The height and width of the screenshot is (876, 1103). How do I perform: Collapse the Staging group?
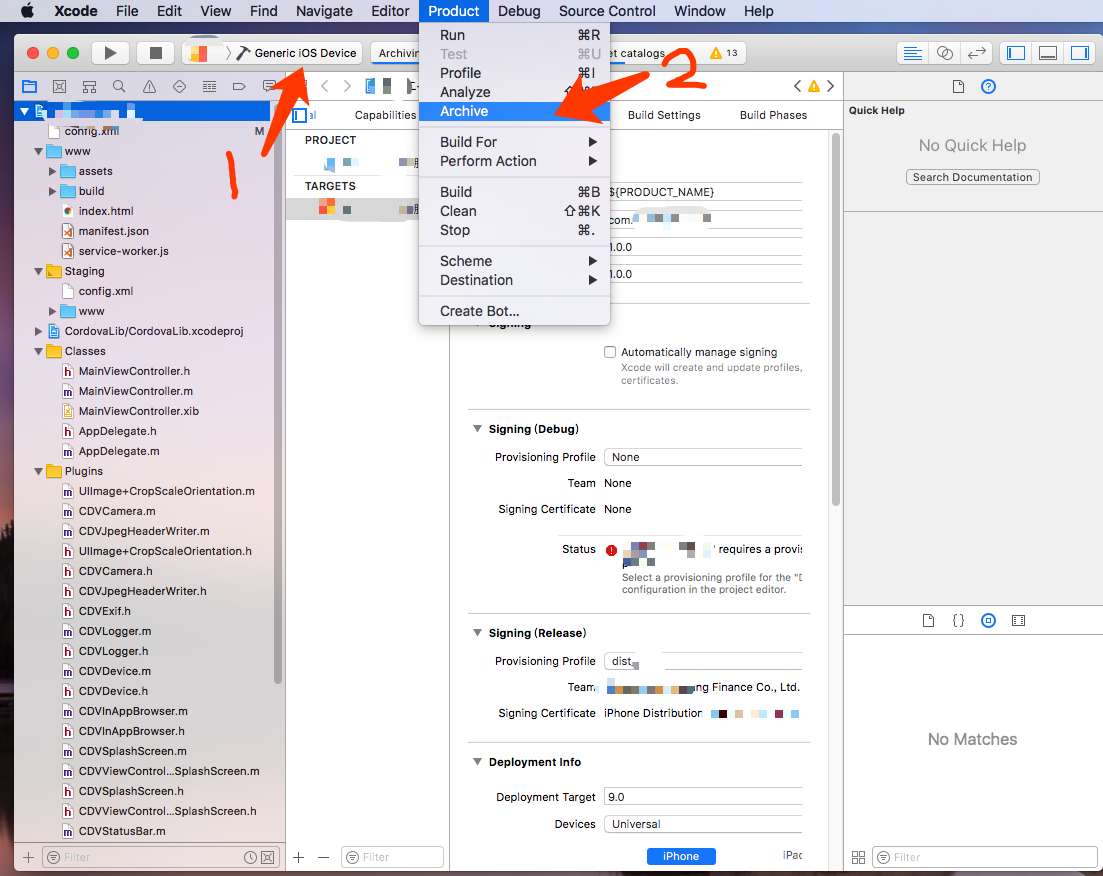(x=38, y=271)
